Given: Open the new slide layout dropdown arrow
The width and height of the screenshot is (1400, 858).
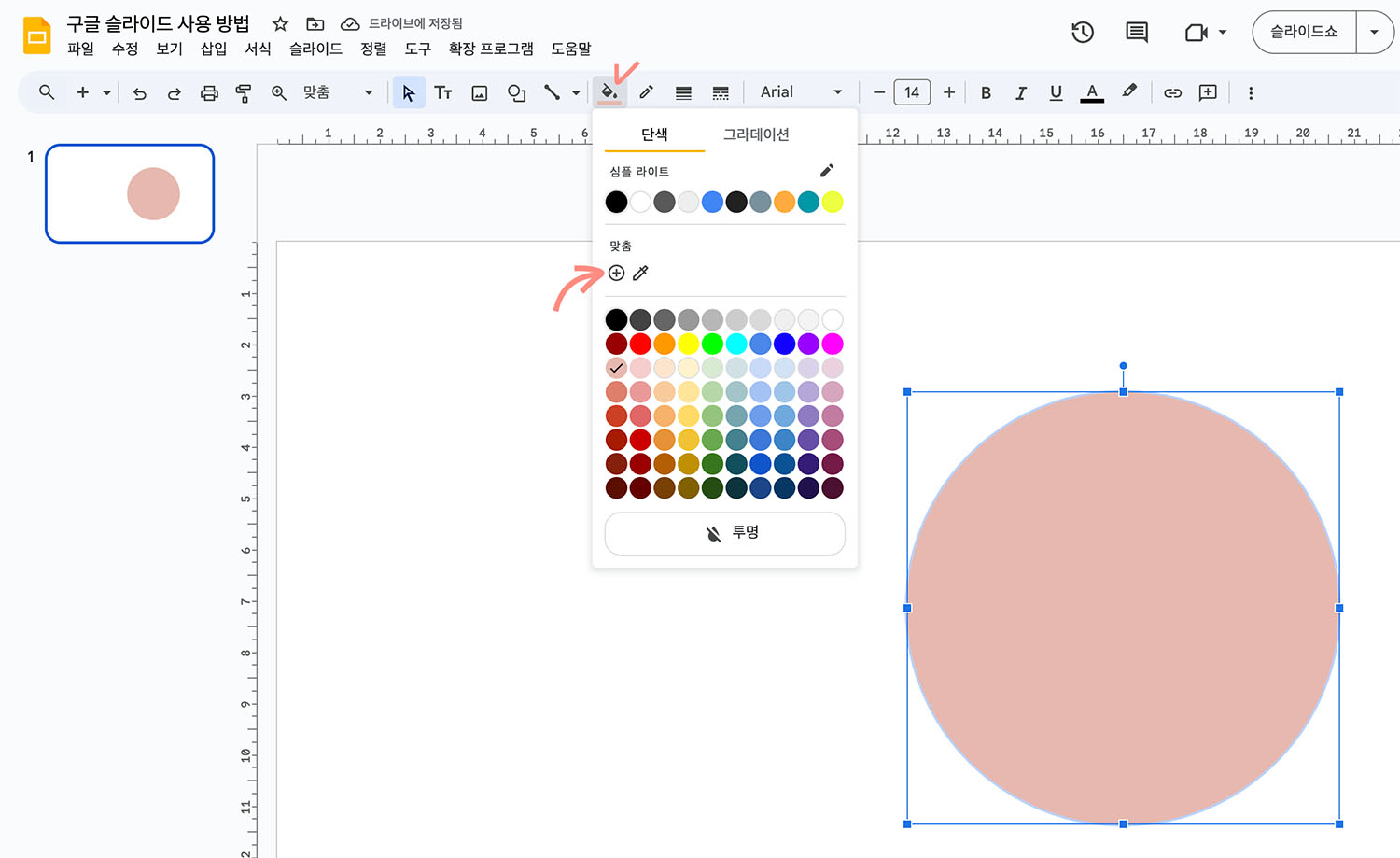Looking at the screenshot, I should (106, 92).
